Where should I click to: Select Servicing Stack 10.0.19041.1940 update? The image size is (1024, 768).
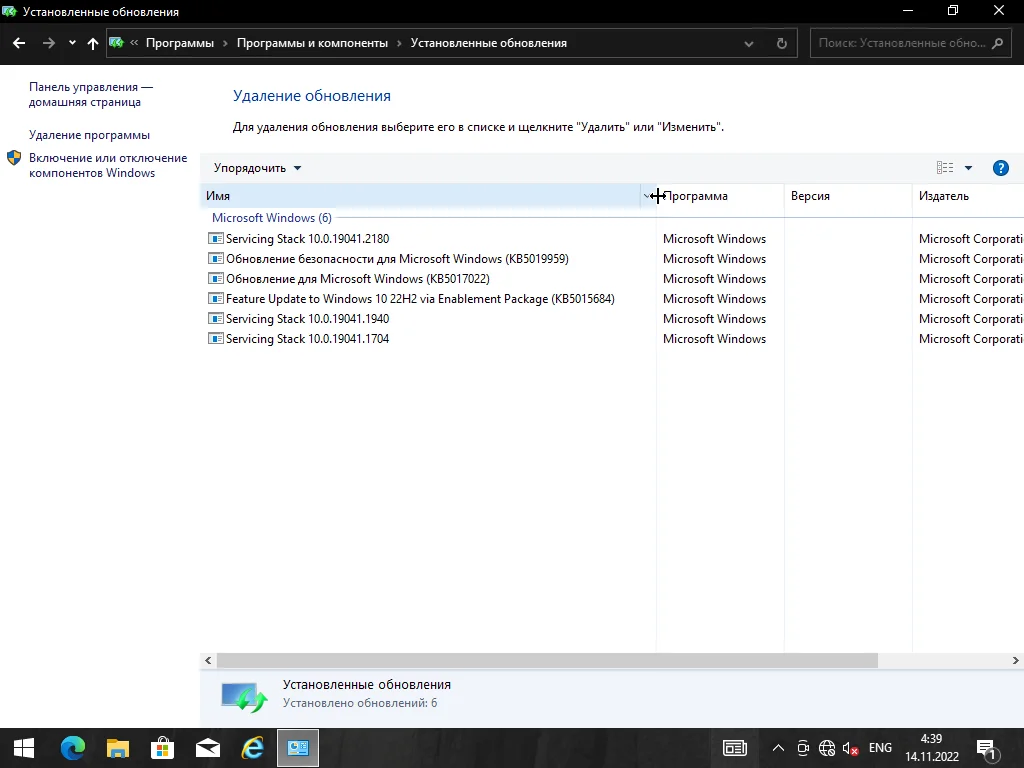tap(307, 319)
